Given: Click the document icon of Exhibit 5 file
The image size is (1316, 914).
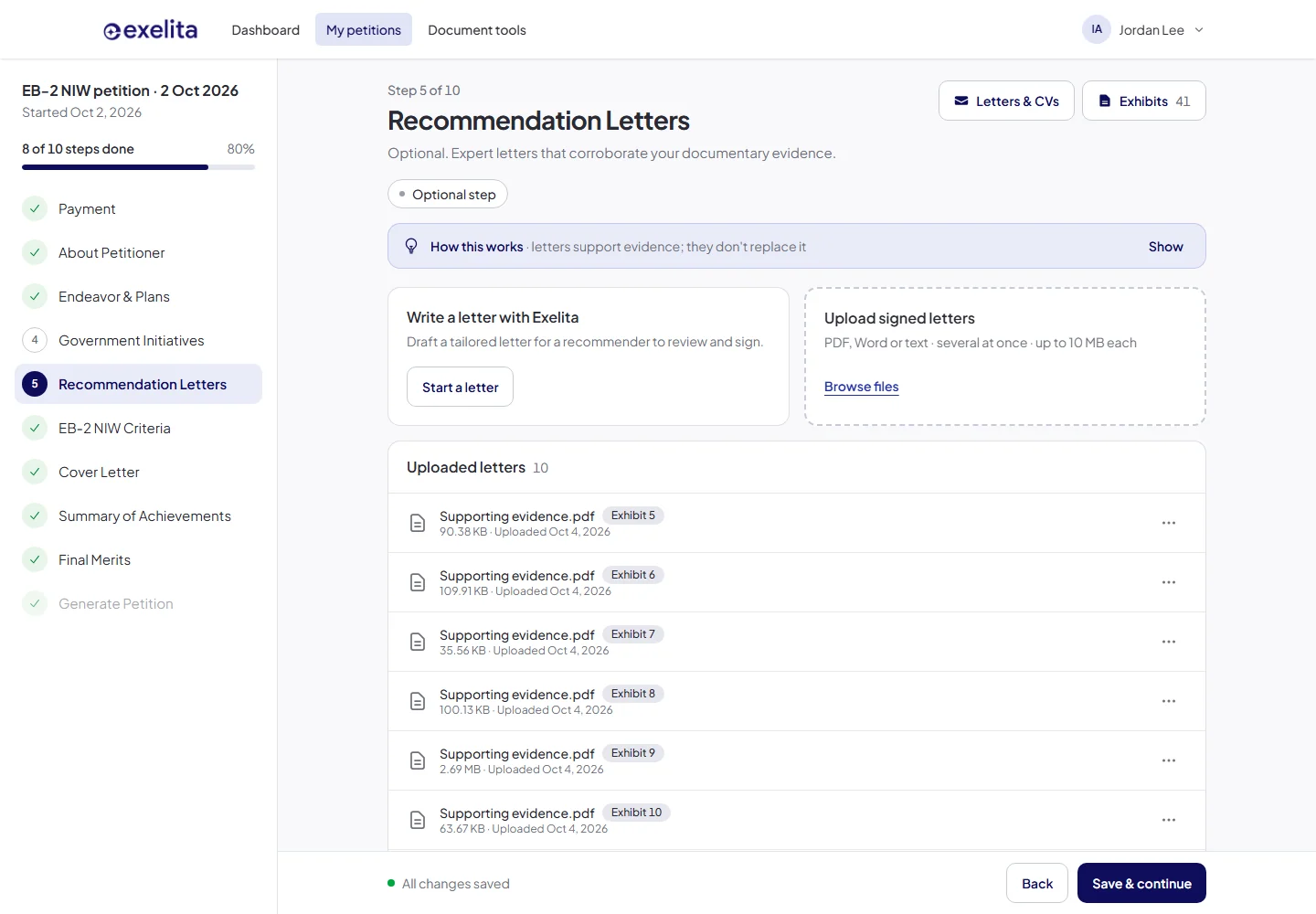Looking at the screenshot, I should point(418,523).
